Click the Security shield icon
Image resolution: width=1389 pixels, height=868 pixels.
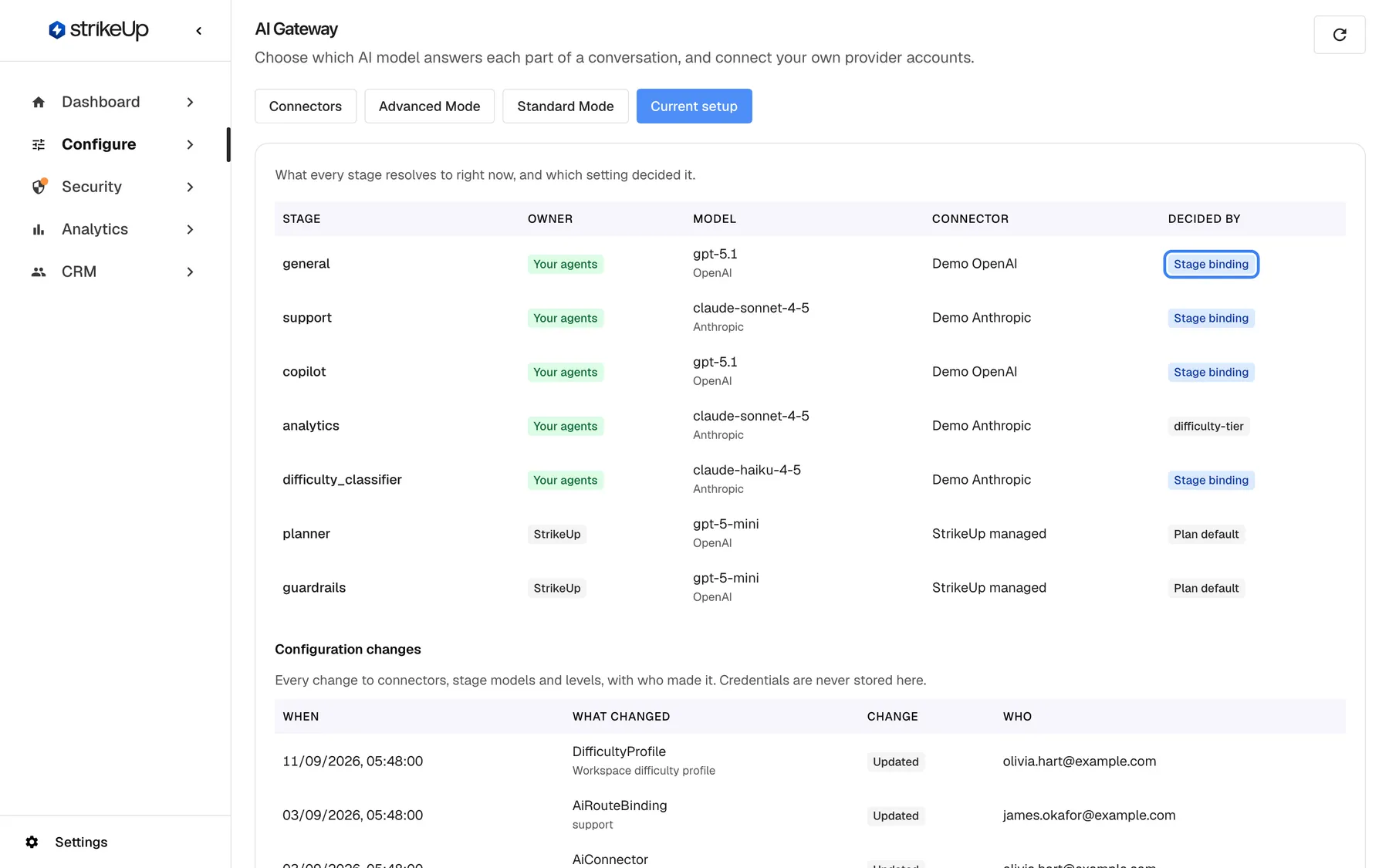click(39, 187)
